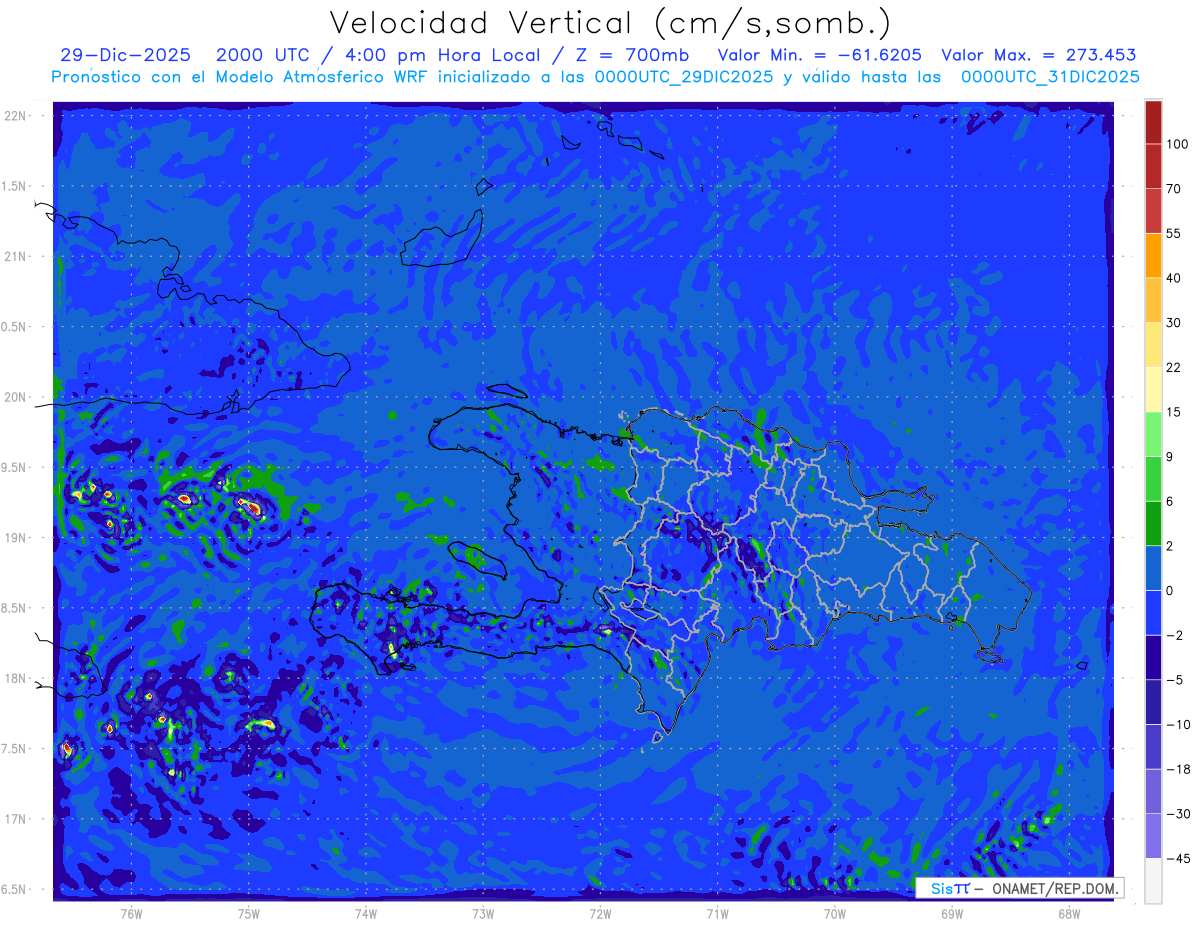This screenshot has height=927, width=1200.
Task: Select the '70W' longitude label
Action: (x=835, y=913)
